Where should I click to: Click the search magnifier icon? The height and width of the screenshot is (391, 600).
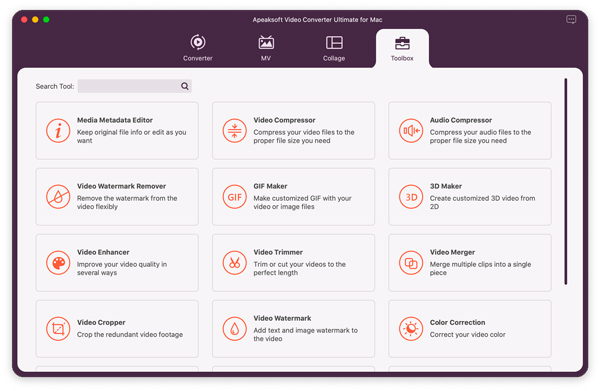[x=185, y=86]
